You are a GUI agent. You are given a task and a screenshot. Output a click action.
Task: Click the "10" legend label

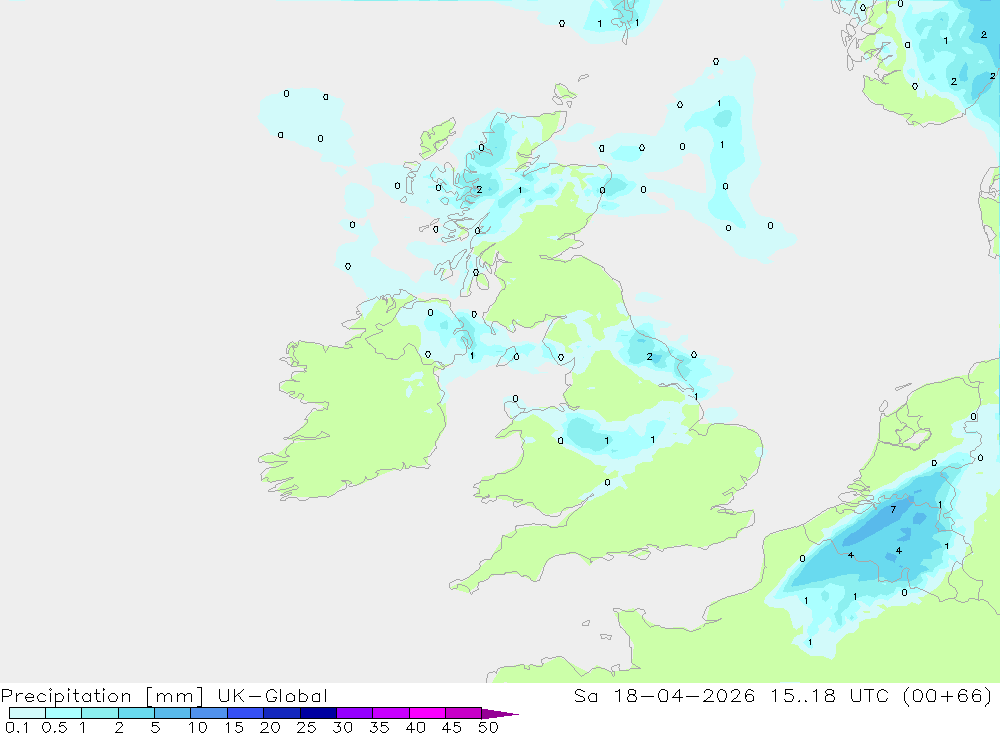[x=198, y=727]
